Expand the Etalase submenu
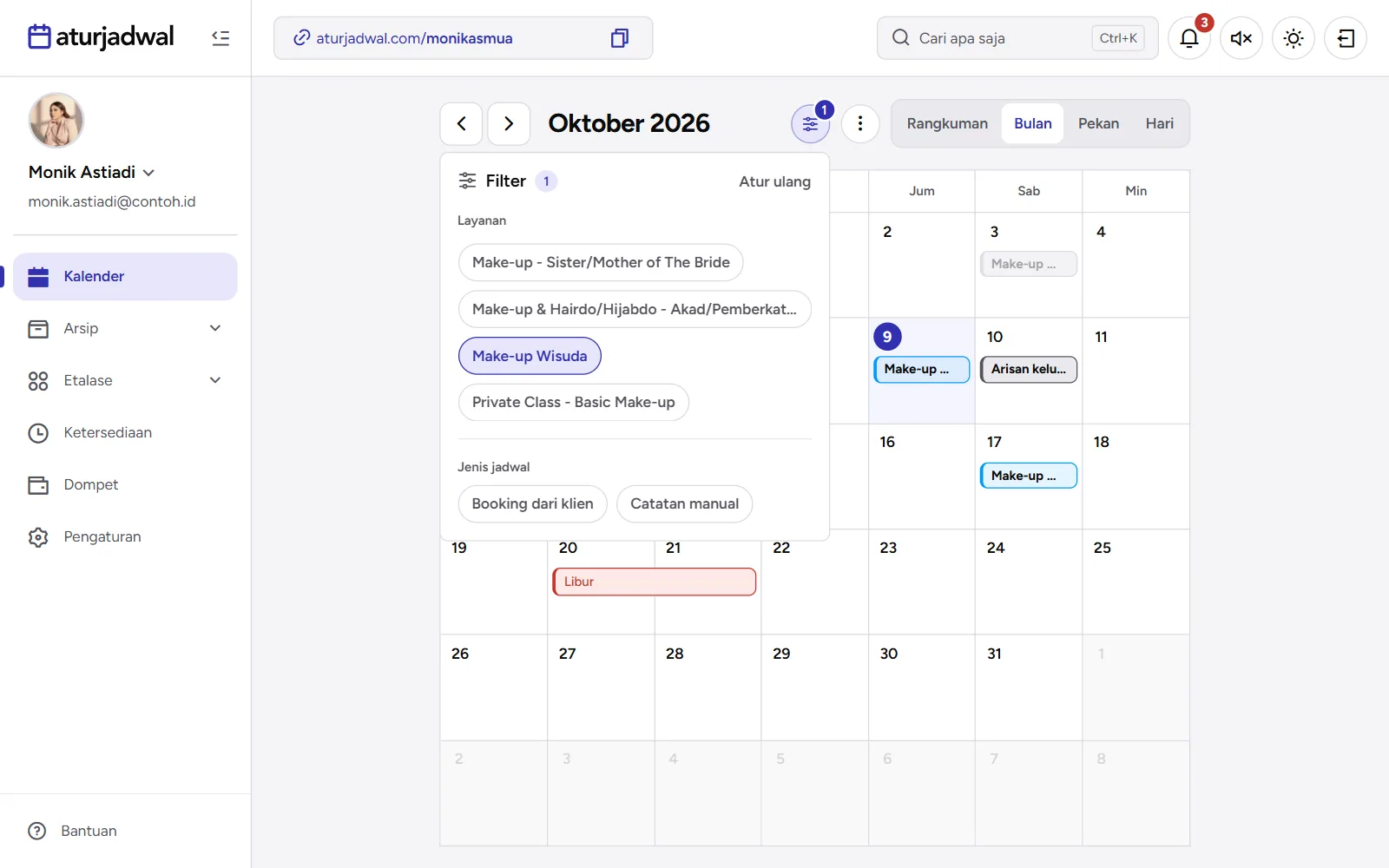Screen dimensions: 1389x868 tap(125, 380)
